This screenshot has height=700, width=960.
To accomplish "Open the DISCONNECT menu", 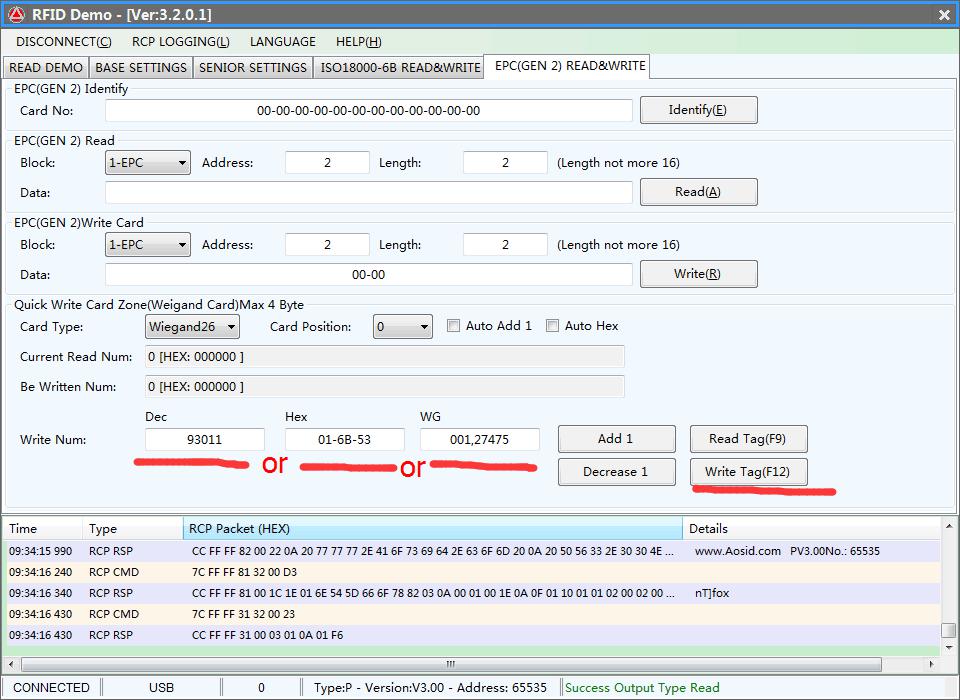I will (x=64, y=42).
